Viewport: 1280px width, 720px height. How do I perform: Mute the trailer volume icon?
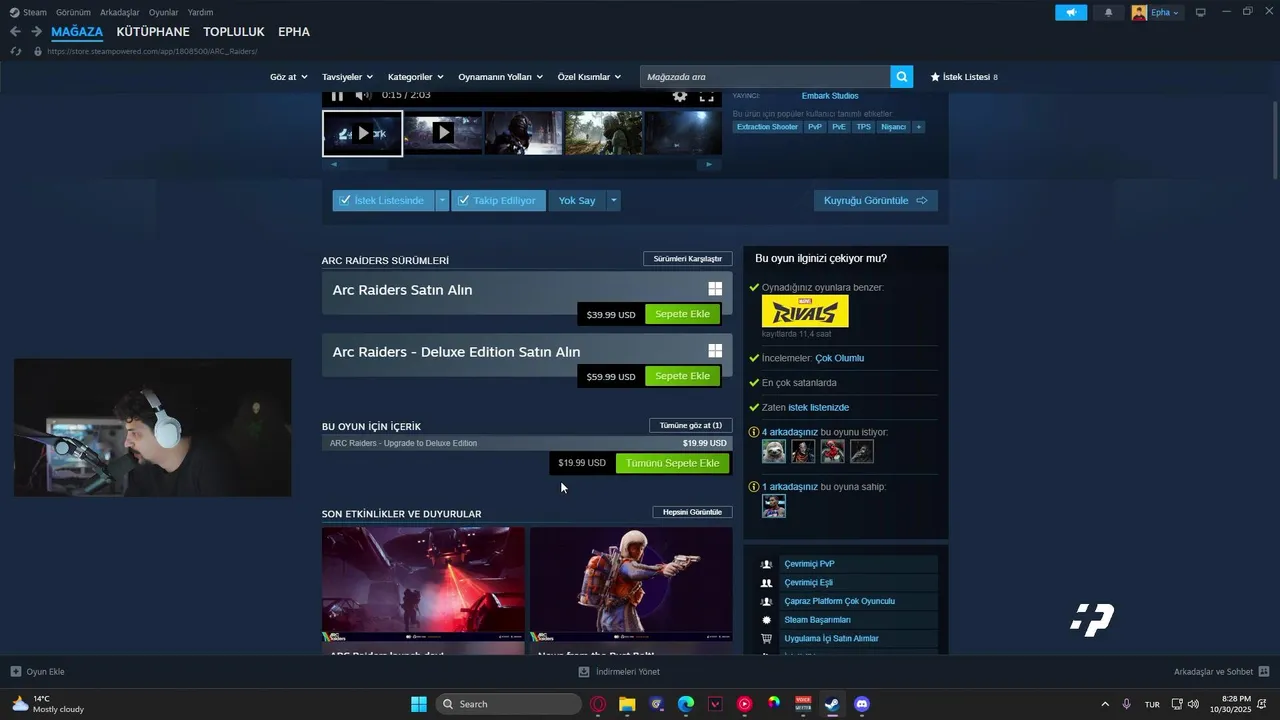click(363, 95)
